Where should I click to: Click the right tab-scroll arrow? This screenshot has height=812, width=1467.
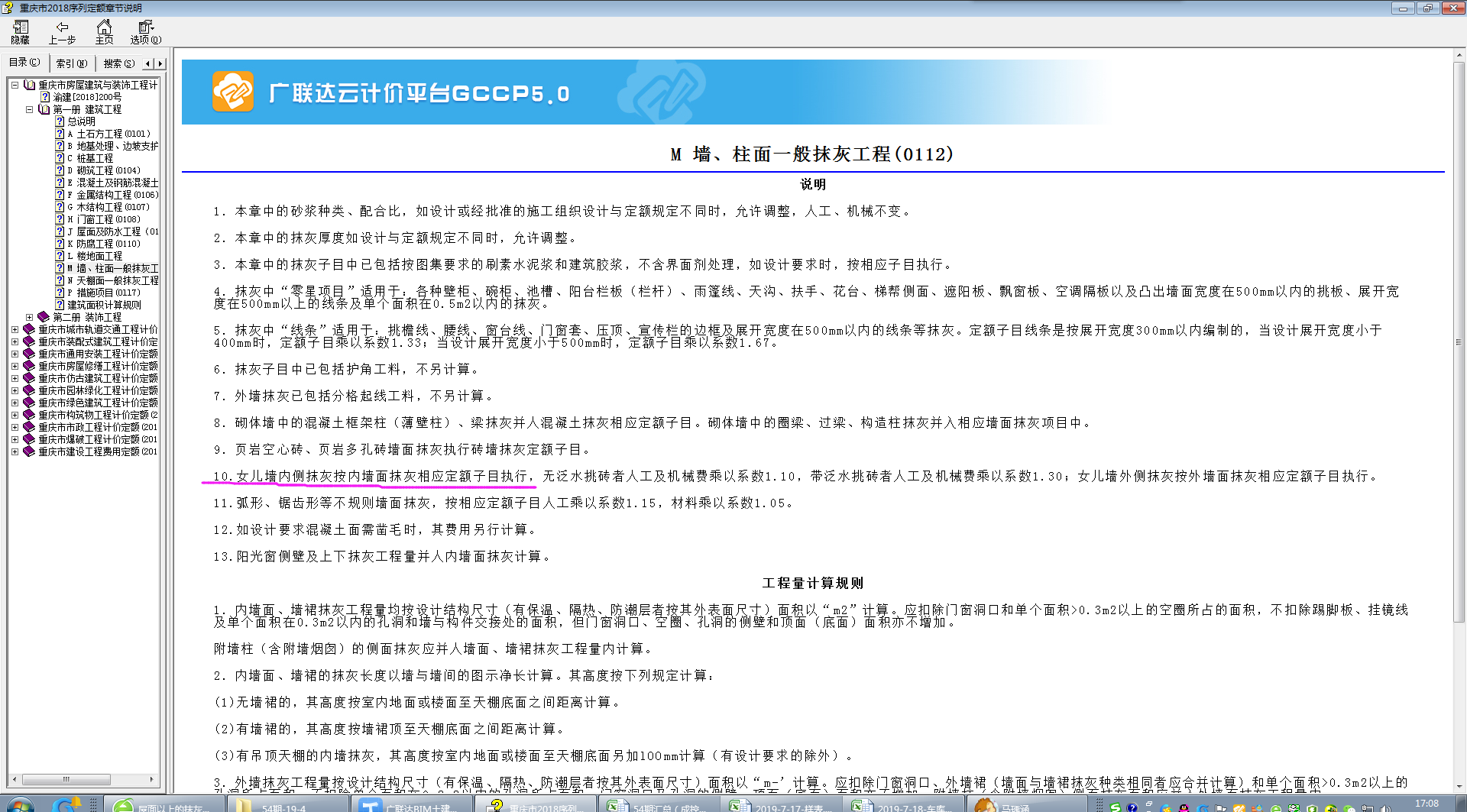(x=160, y=63)
